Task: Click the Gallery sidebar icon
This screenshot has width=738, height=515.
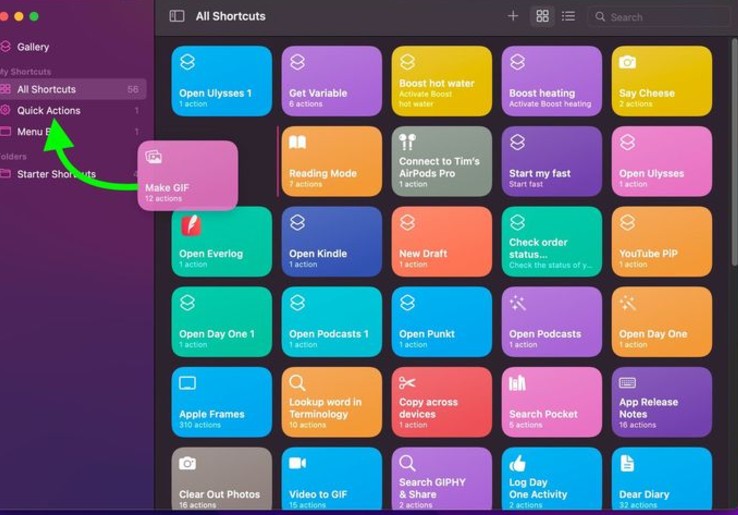Action: coord(5,46)
